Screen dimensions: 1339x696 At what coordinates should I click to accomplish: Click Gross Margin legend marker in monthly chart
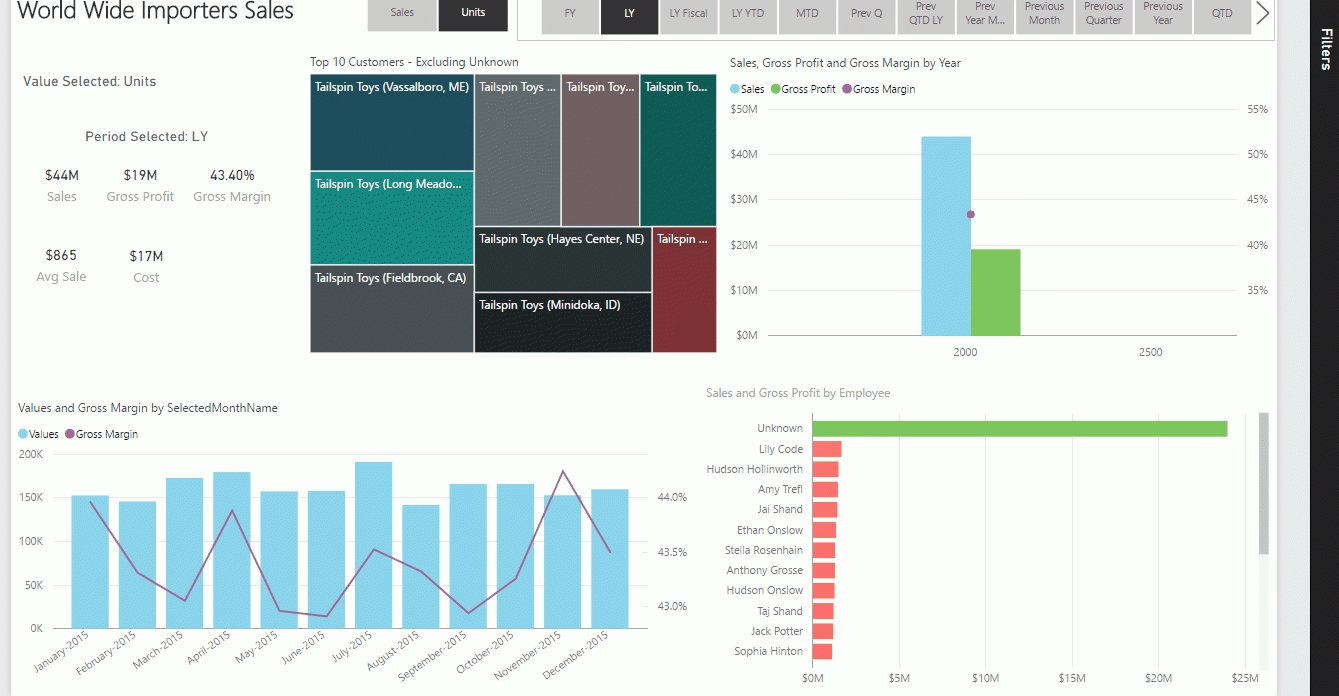[x=70, y=434]
